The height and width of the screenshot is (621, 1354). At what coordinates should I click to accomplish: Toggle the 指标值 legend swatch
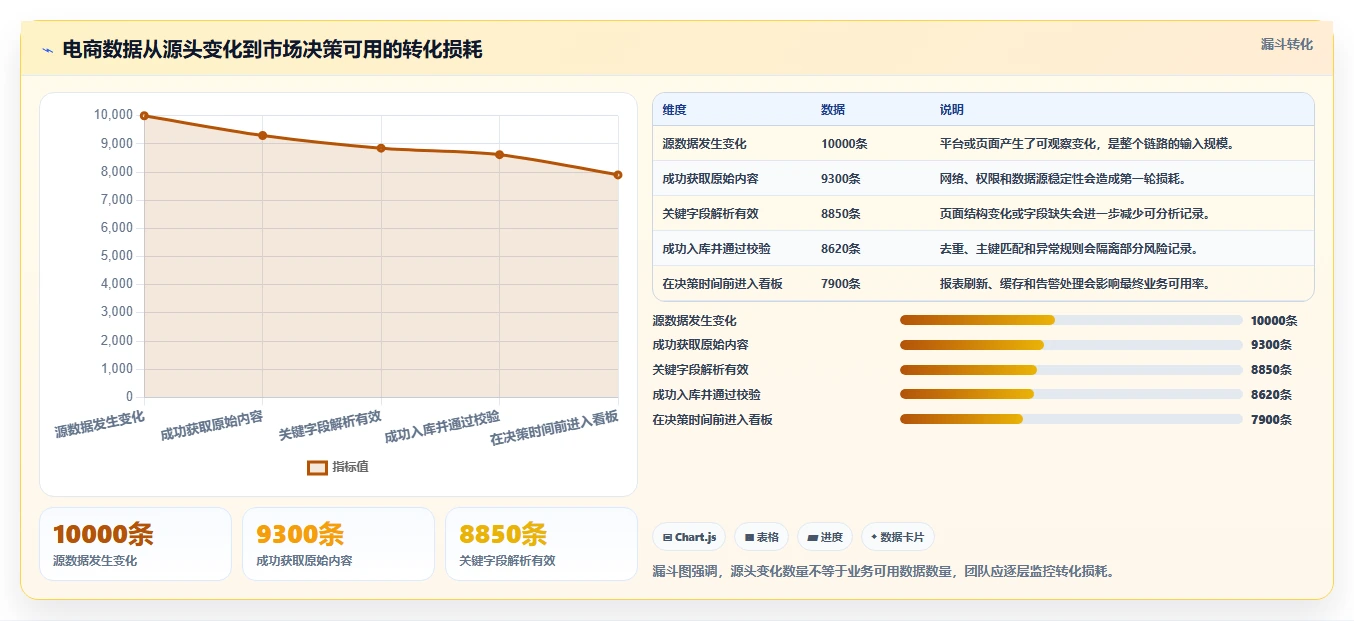point(317,467)
